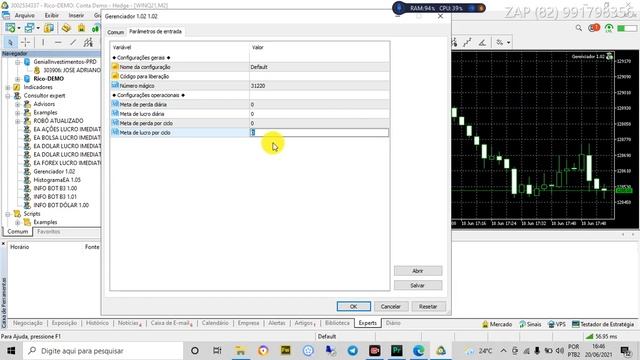Click the zigzag polyline tool right of dialog
This screenshot has width=640, height=360.
point(467,42)
